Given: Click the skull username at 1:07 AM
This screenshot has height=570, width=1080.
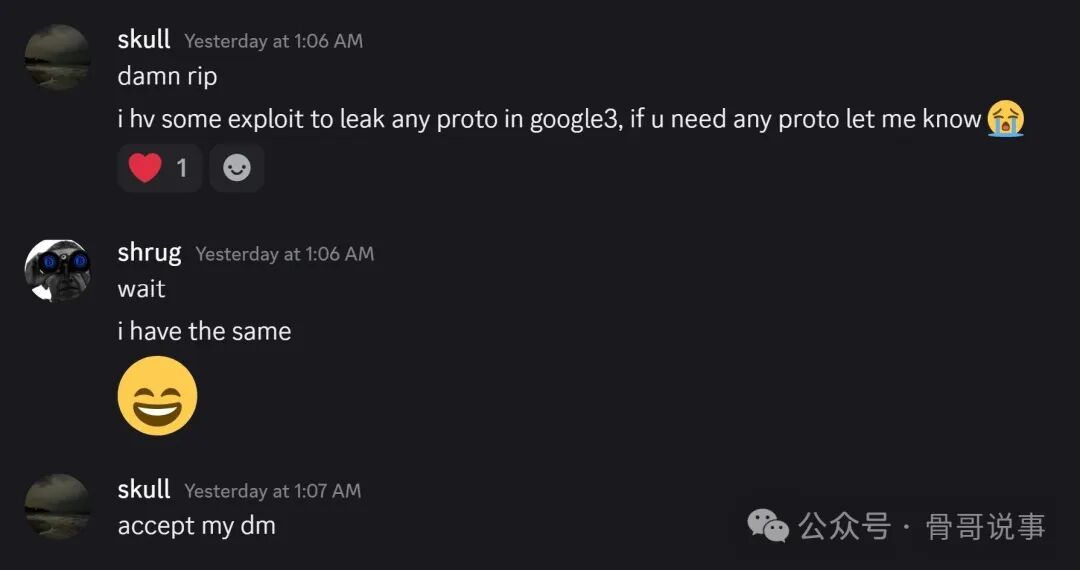Looking at the screenshot, I should pos(144,489).
